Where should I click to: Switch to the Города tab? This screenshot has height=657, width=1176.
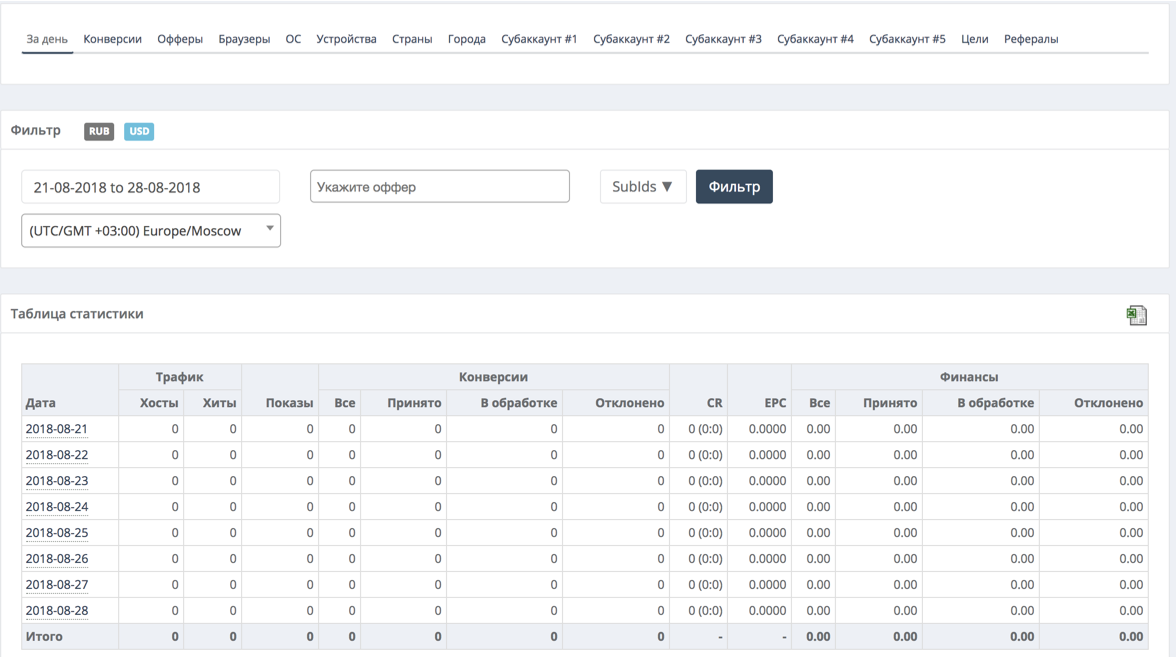[466, 39]
